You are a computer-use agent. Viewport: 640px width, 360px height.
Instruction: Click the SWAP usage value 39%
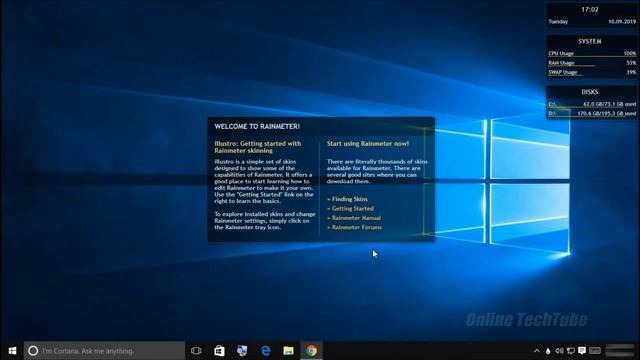631,72
